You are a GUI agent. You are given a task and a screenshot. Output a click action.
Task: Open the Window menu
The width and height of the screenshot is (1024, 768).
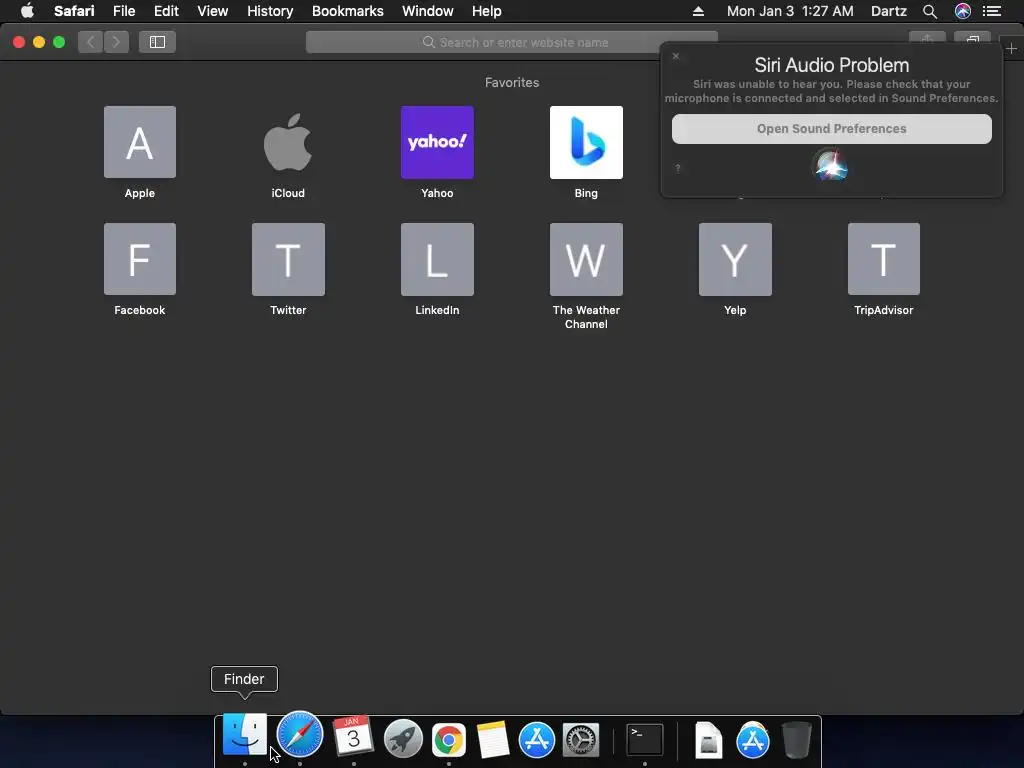pos(428,11)
